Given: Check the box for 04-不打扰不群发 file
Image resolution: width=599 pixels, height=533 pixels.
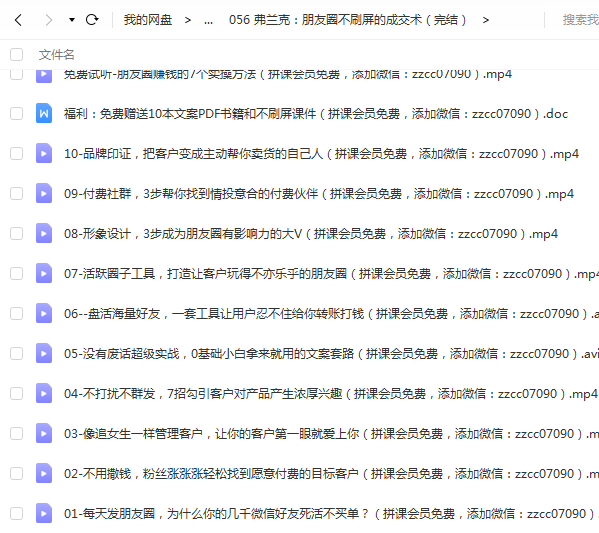Looking at the screenshot, I should (16, 394).
